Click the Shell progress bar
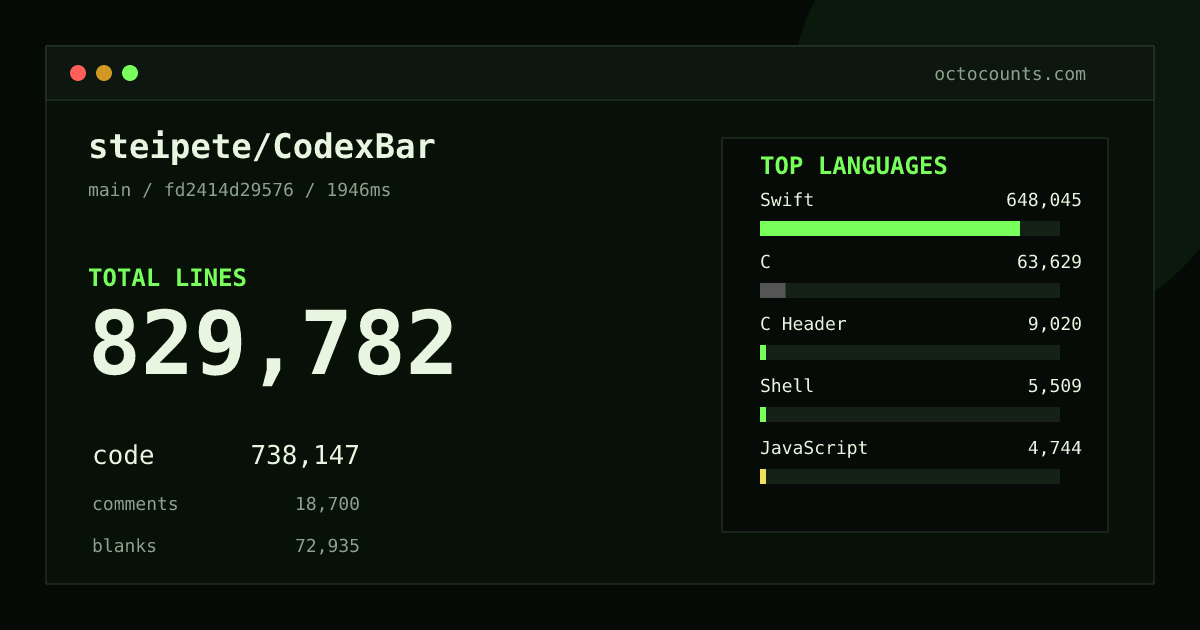Screen dimensions: 1200x630 (x=910, y=414)
